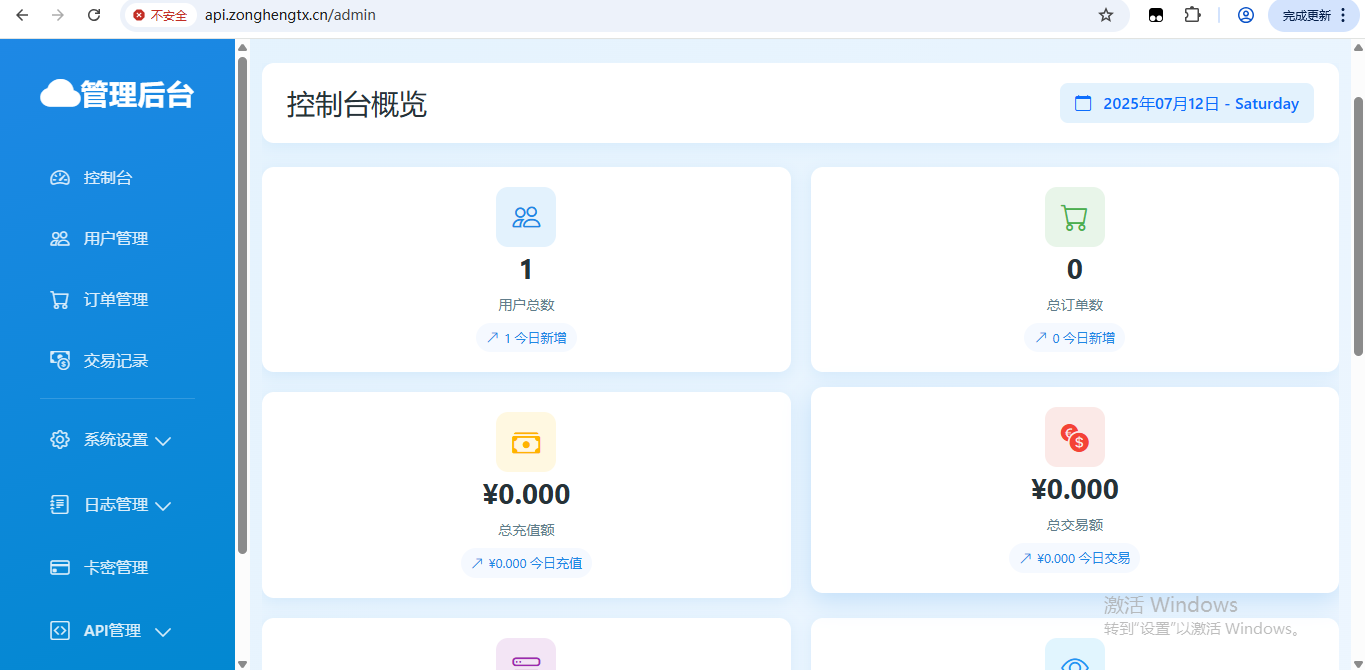Click the 用户总数 label
The width and height of the screenshot is (1365, 670).
click(526, 305)
